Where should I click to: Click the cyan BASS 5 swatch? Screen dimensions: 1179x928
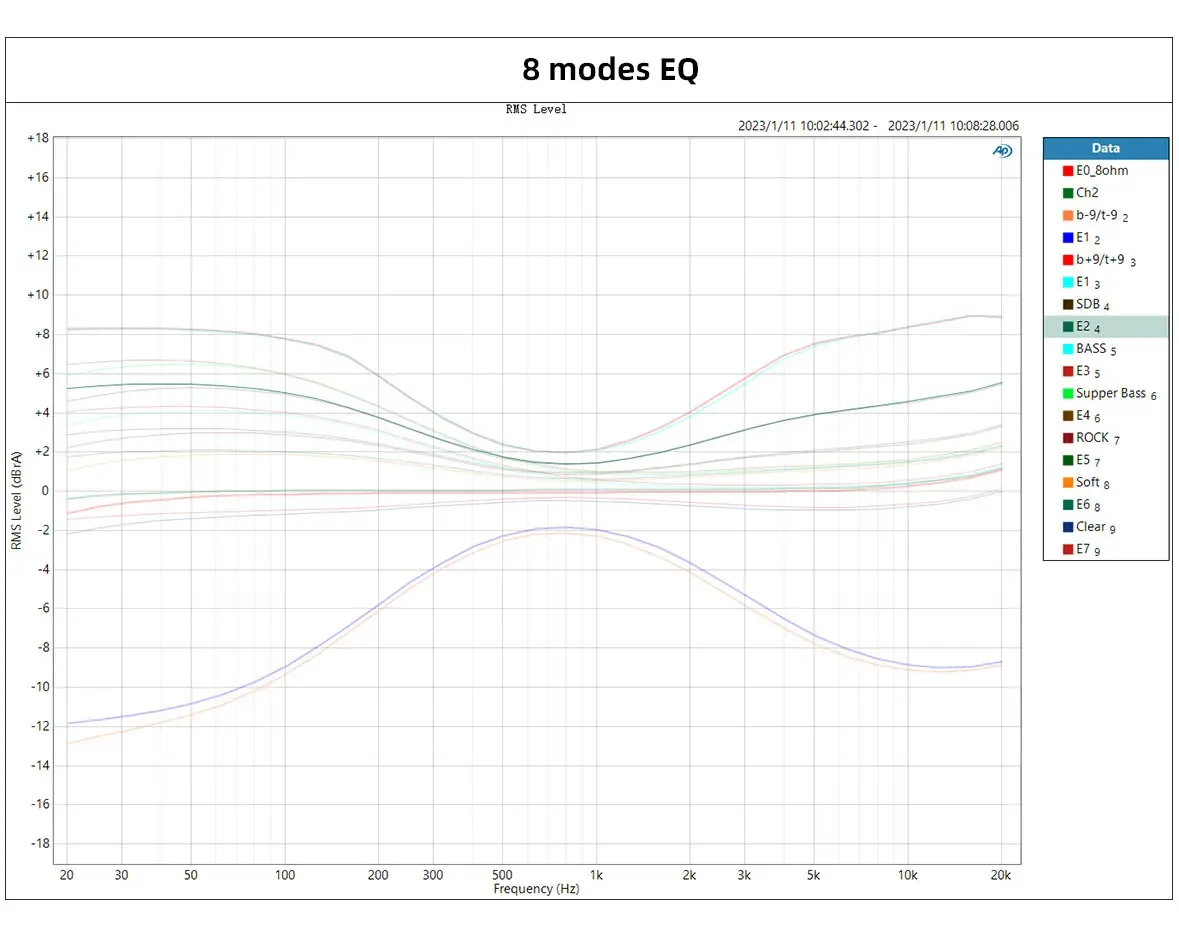1068,349
